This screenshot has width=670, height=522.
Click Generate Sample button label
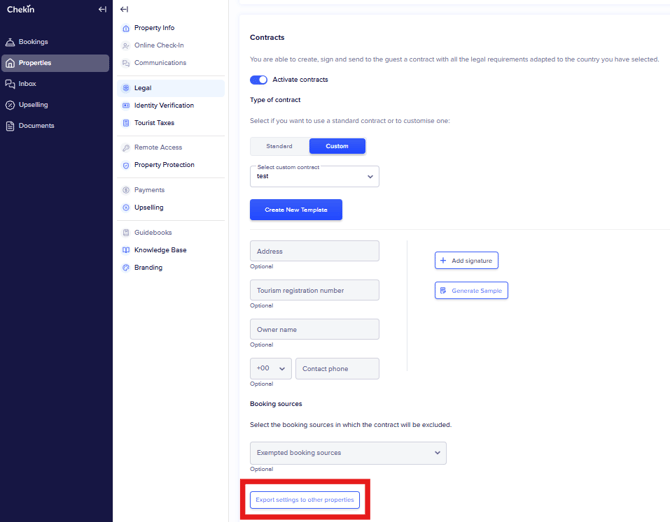(476, 290)
